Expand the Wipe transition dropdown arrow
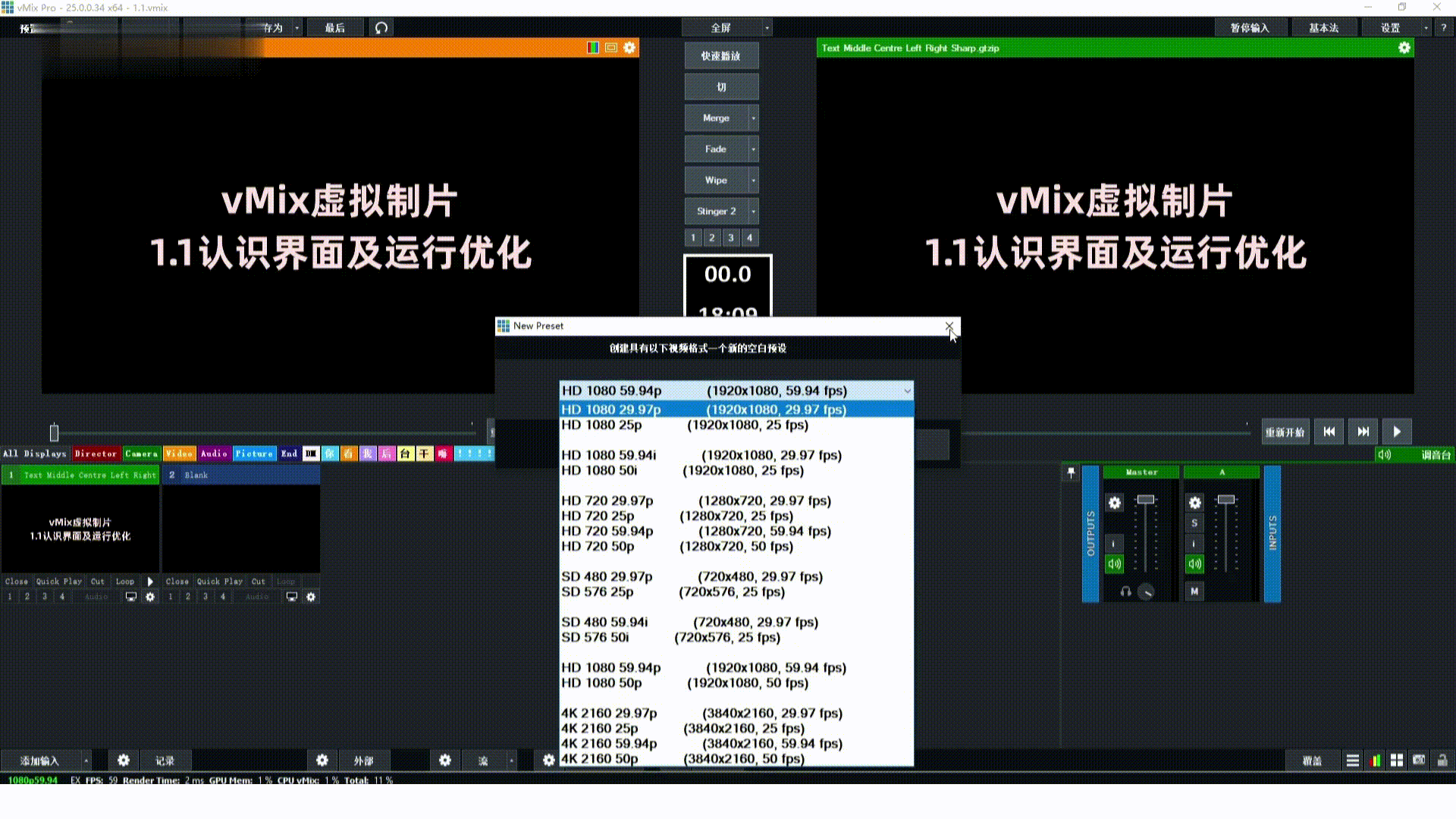The image size is (1456, 819). (x=753, y=180)
